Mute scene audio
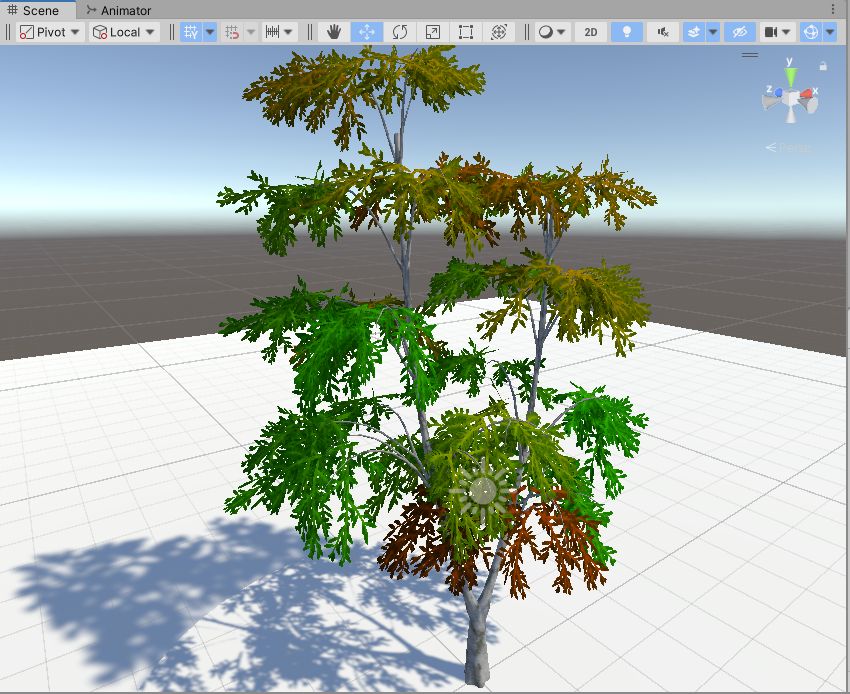This screenshot has height=694, width=850. [x=661, y=31]
